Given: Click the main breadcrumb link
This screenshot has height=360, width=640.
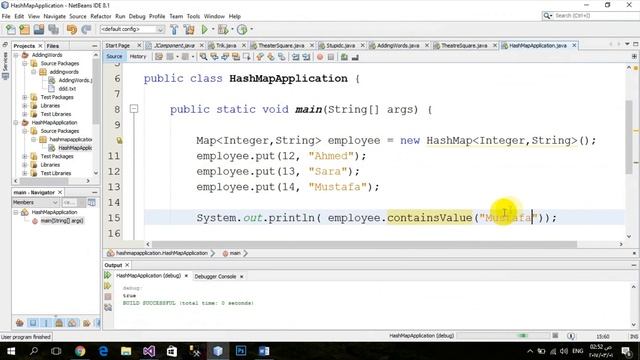Looking at the screenshot, I should 235,253.
